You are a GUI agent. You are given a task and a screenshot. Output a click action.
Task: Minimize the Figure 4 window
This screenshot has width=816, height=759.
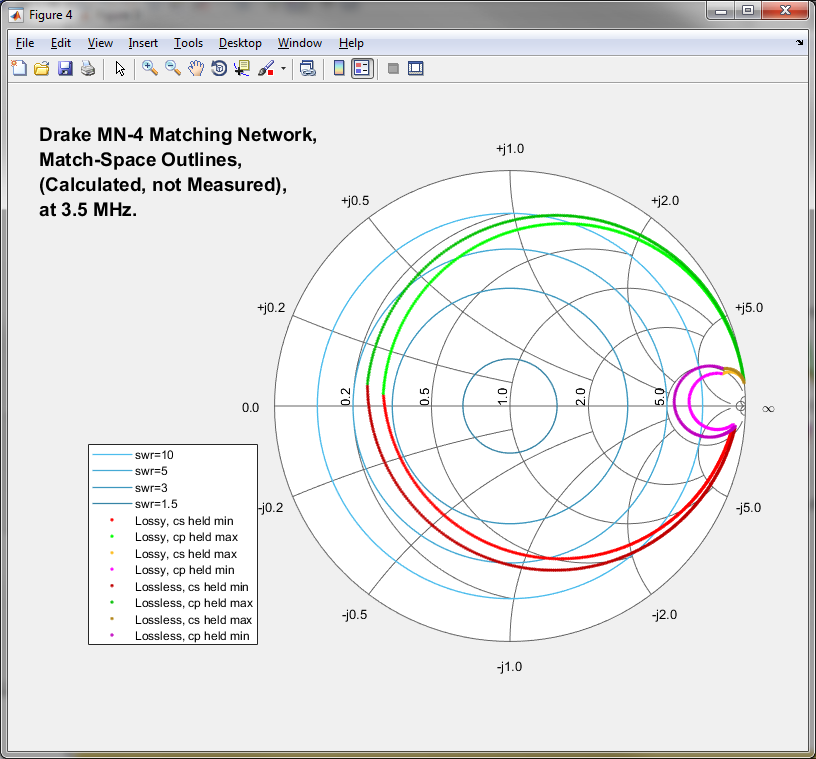click(721, 11)
